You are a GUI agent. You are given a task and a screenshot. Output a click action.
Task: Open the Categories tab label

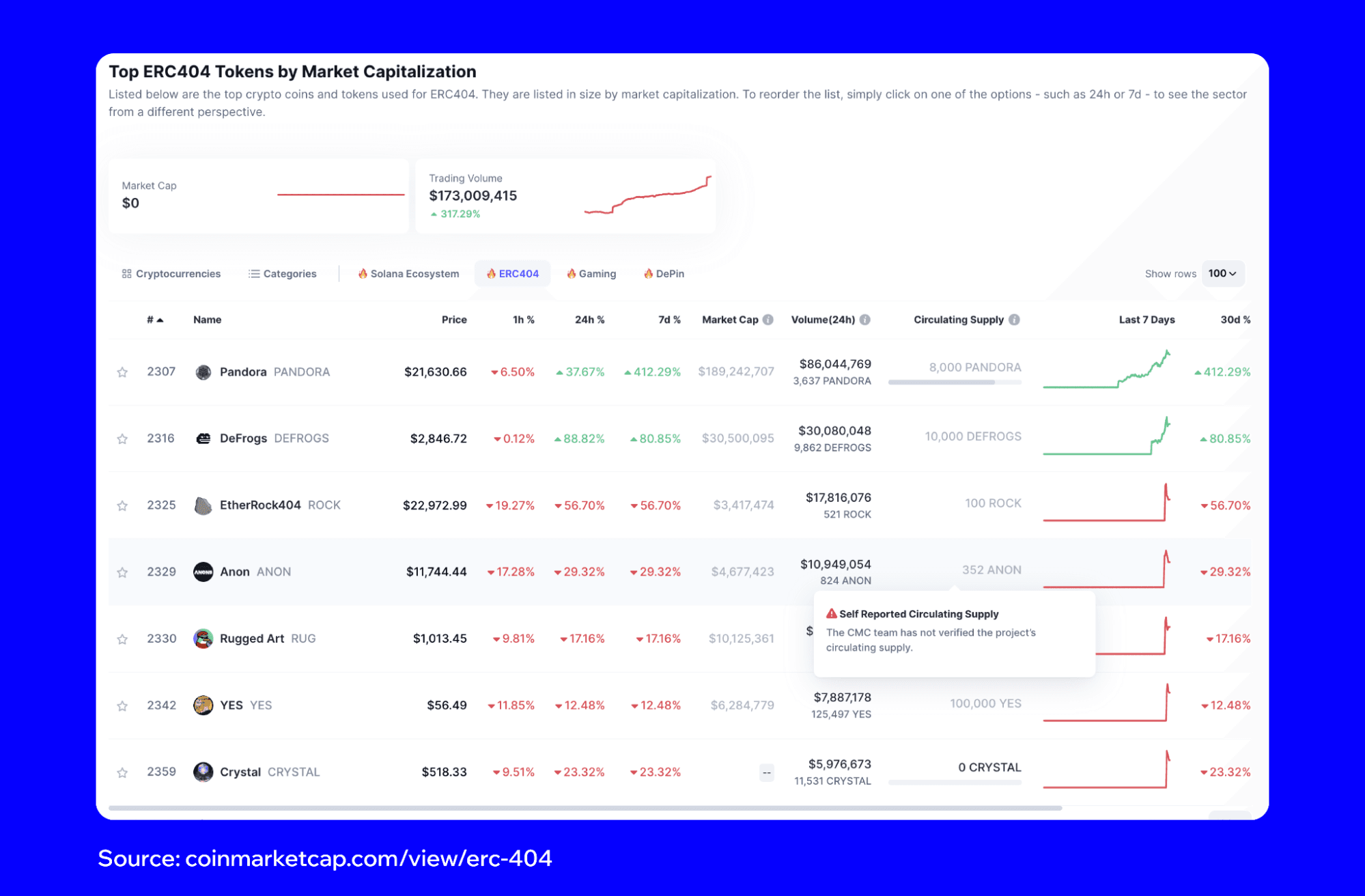290,274
